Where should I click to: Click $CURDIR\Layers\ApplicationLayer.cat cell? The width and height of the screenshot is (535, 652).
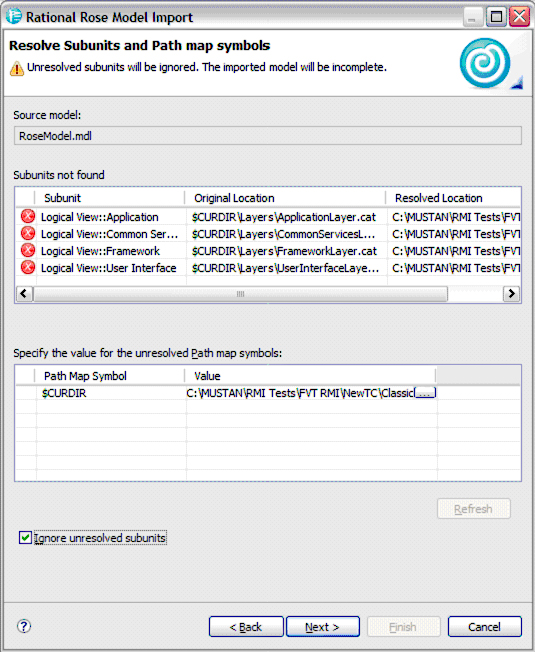pyautogui.click(x=284, y=217)
